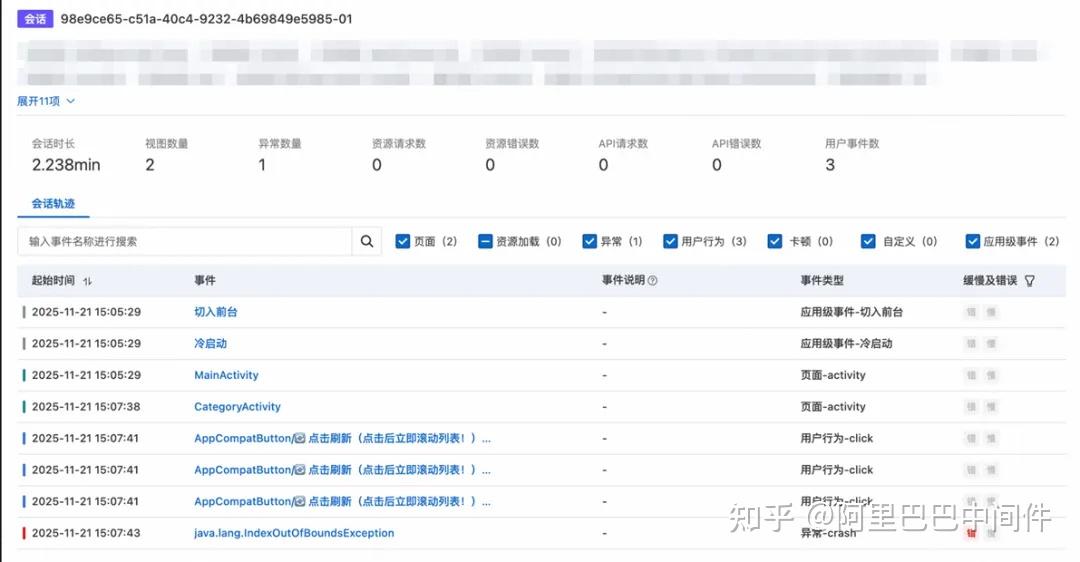1080x562 pixels.
Task: Click the session ID text 98e9ce65-c51a-40c4-9232-4b69849e5985-01
Action: click(x=207, y=19)
